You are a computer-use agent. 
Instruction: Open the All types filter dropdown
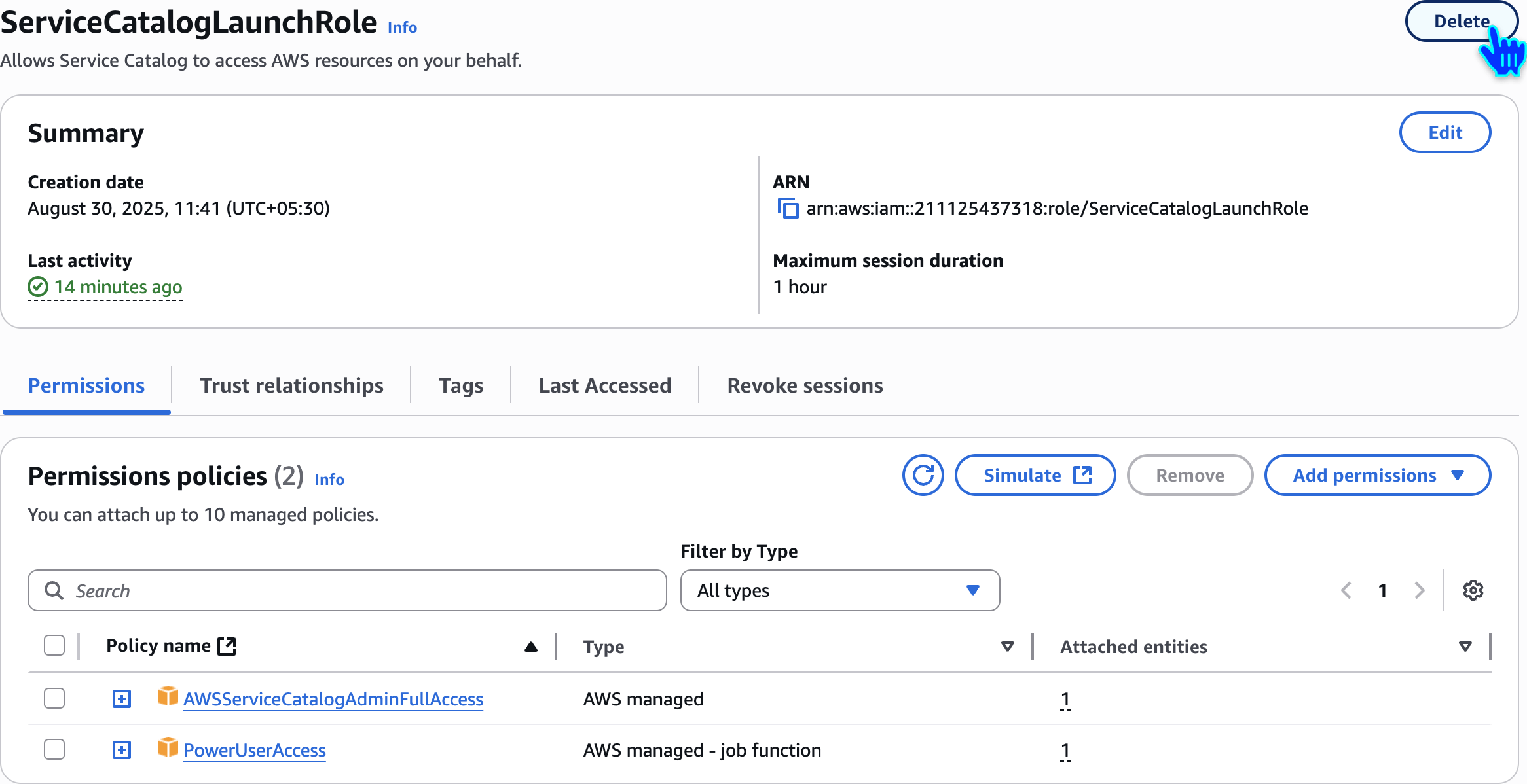click(x=839, y=590)
